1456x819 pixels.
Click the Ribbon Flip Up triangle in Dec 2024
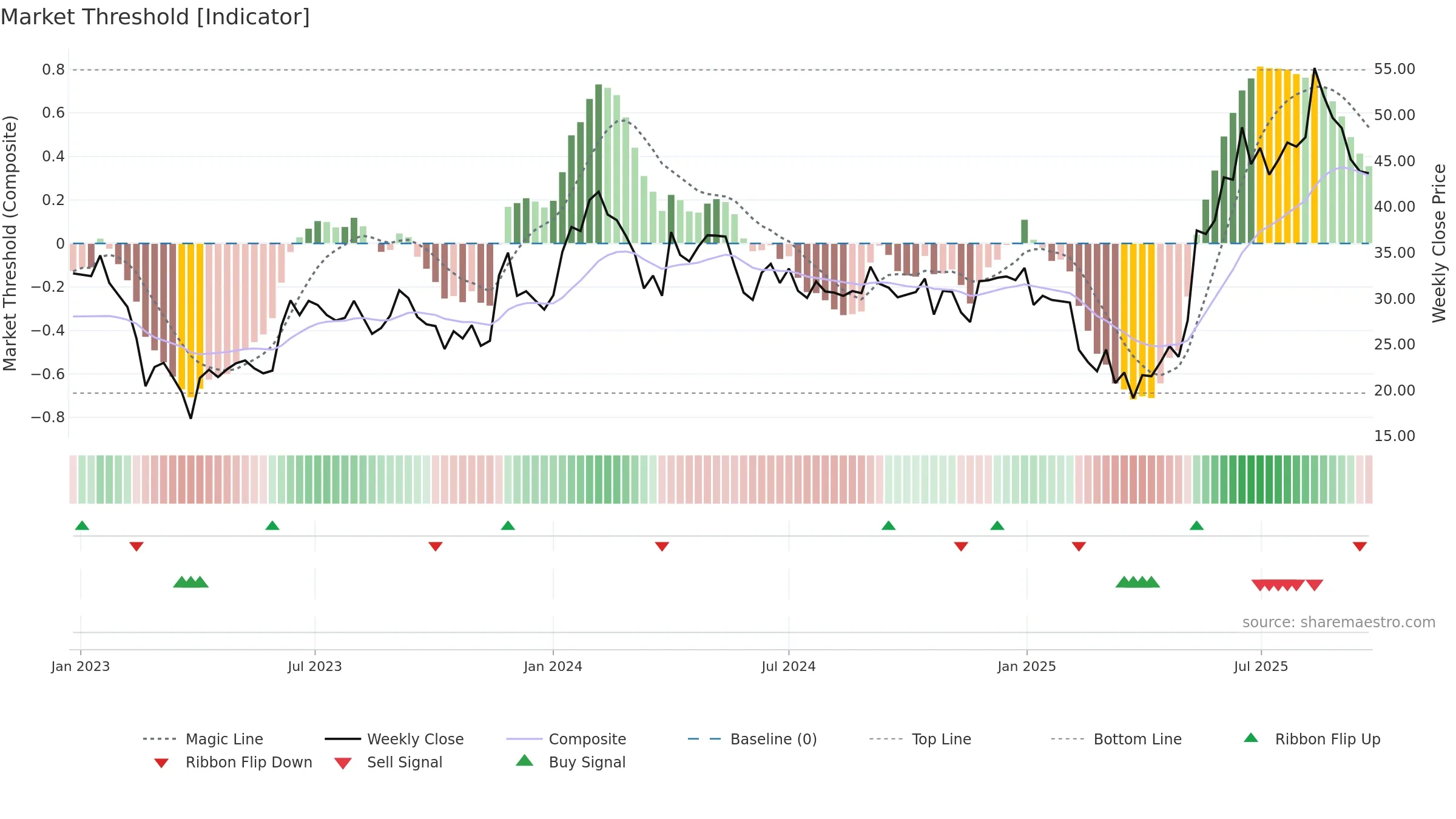point(997,525)
